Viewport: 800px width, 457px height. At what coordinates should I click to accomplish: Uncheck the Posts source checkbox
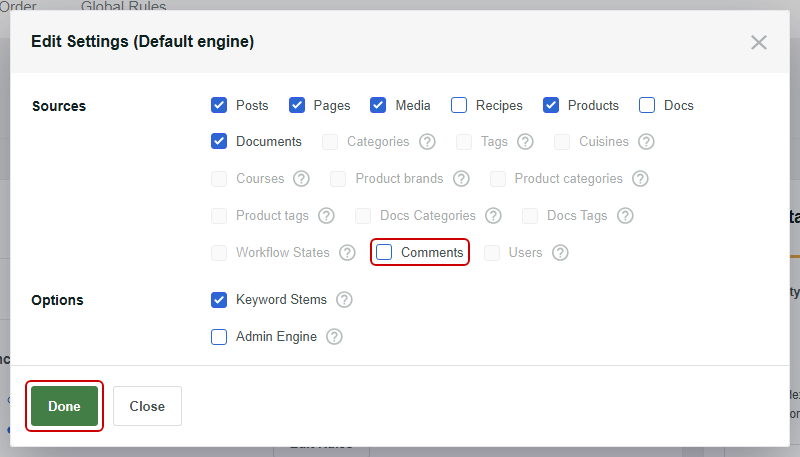click(219, 105)
